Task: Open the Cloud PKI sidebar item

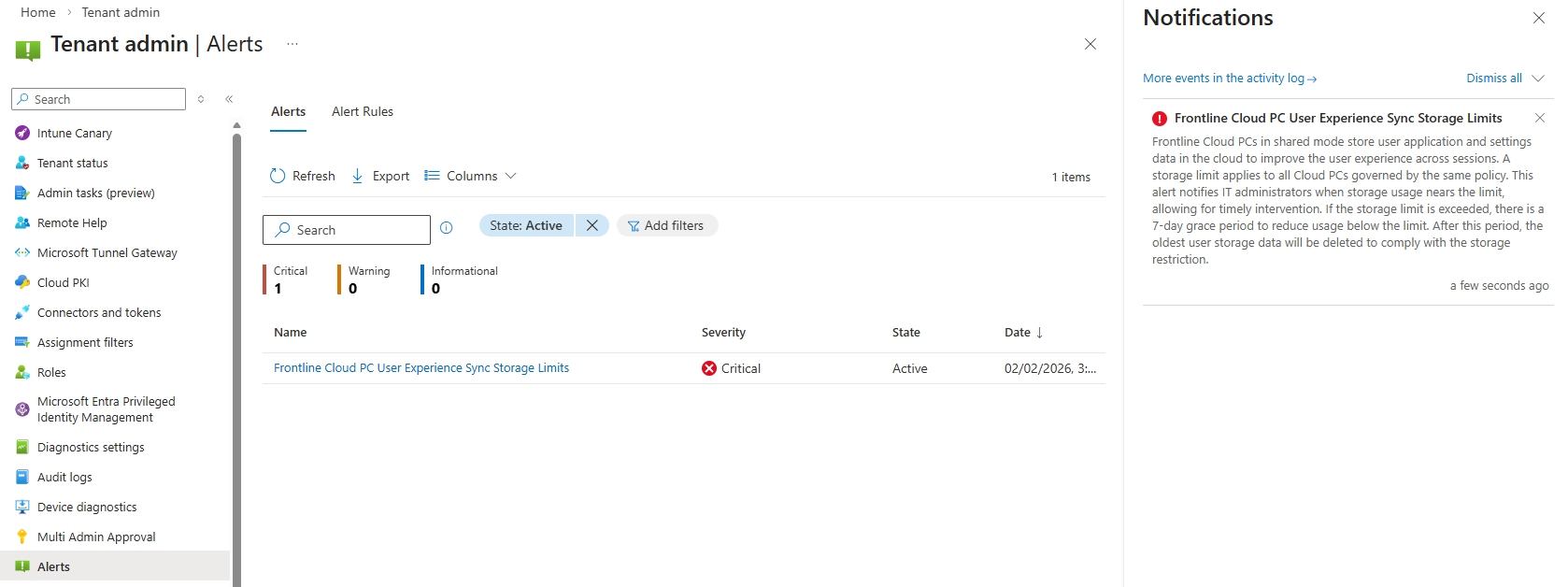Action: 63,282
